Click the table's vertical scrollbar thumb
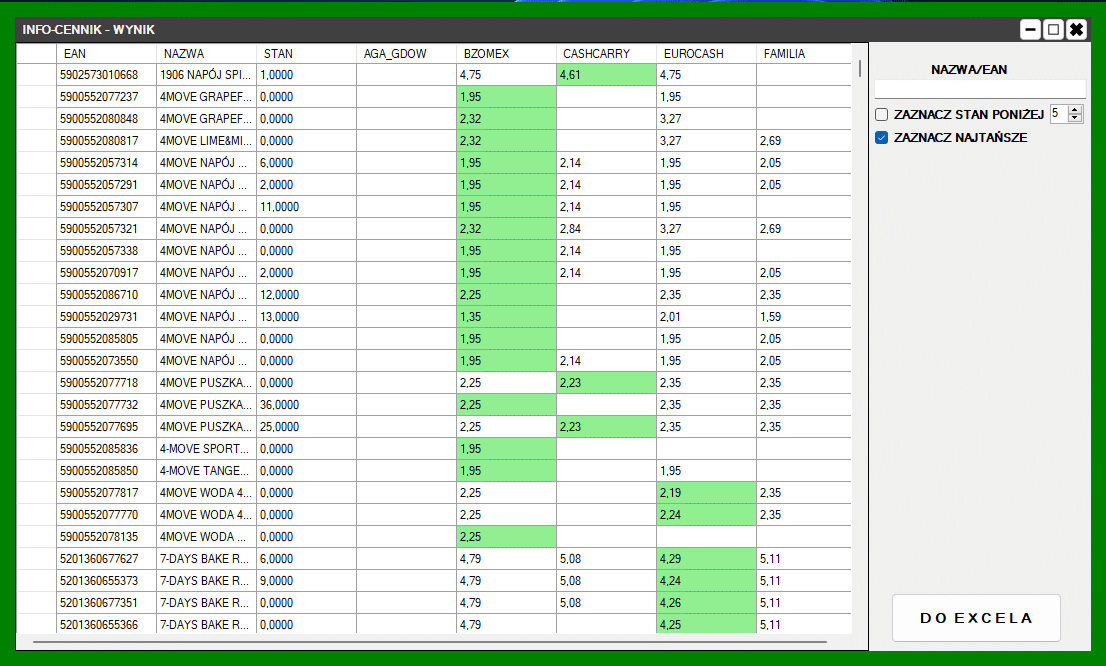 pyautogui.click(x=860, y=68)
